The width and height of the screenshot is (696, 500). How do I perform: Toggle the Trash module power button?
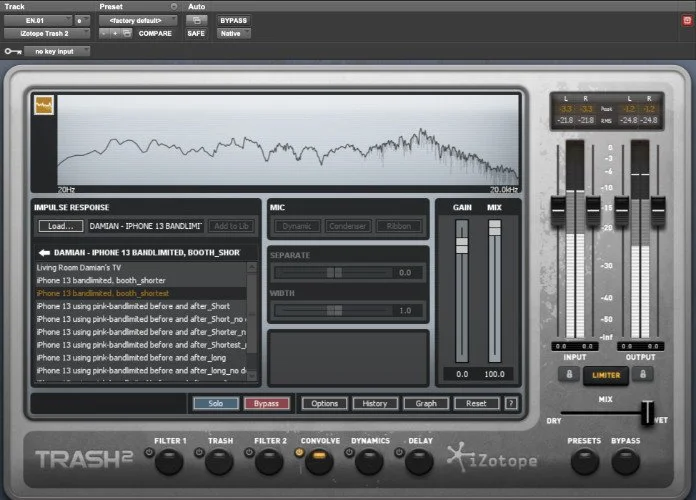199,453
